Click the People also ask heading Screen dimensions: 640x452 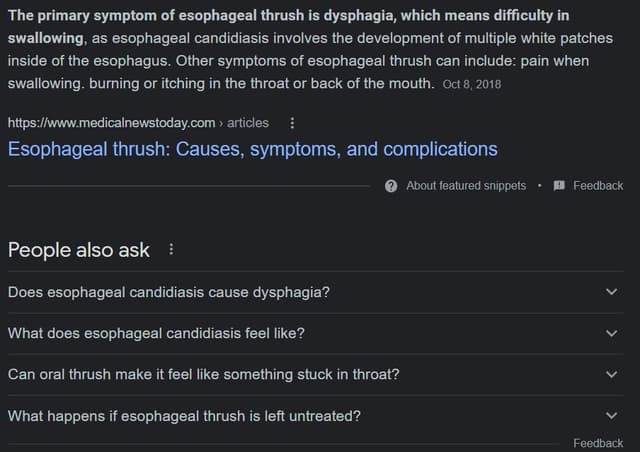click(x=79, y=250)
